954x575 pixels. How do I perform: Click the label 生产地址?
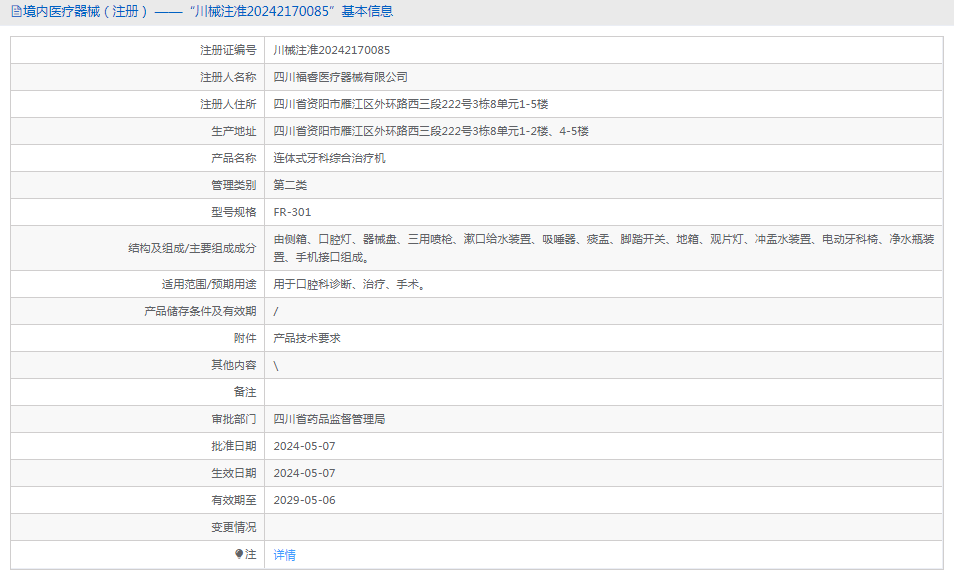click(234, 131)
